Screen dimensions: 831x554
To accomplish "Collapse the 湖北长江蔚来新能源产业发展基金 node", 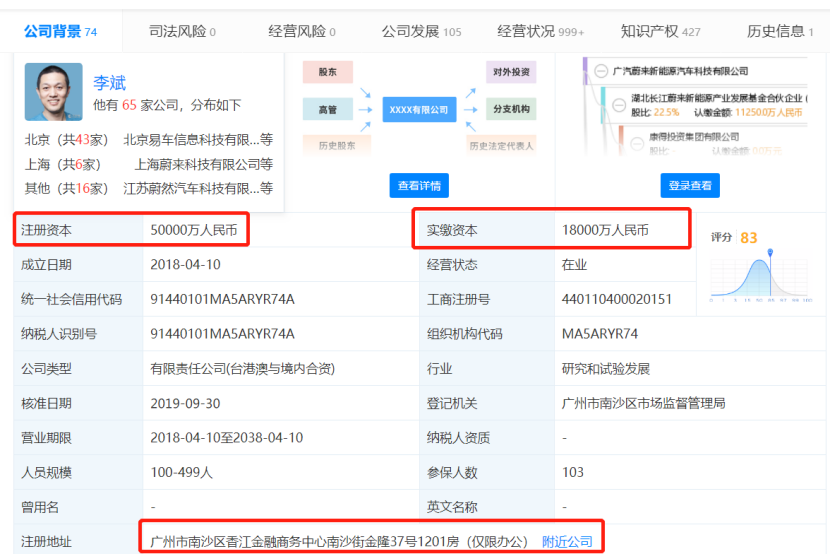I will tap(619, 105).
